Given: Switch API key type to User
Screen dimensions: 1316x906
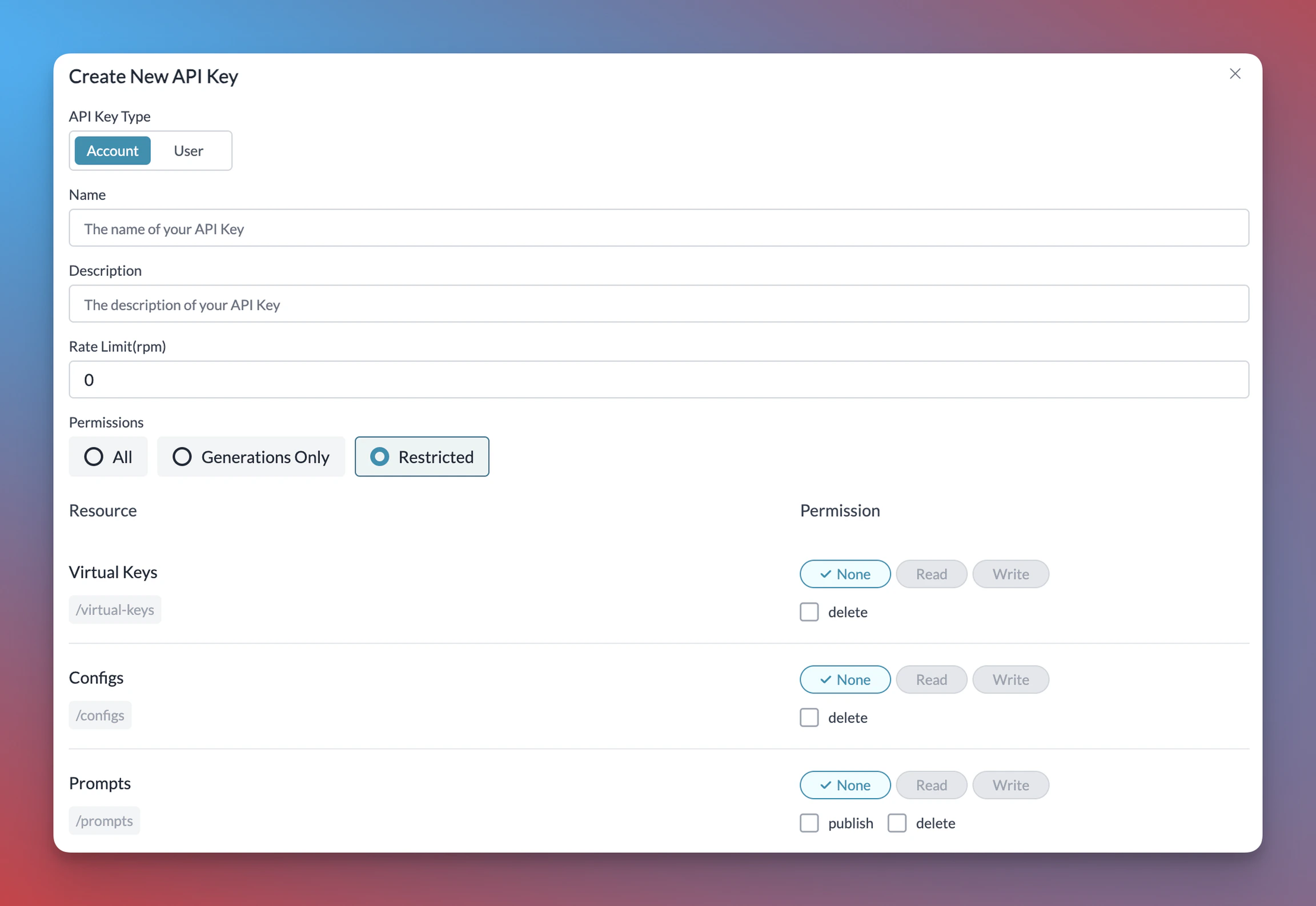Looking at the screenshot, I should [x=188, y=151].
